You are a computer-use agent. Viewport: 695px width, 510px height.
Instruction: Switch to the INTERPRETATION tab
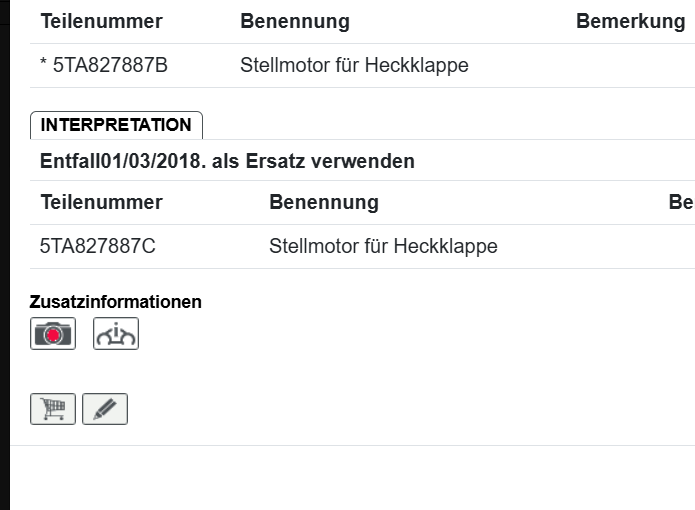click(116, 125)
